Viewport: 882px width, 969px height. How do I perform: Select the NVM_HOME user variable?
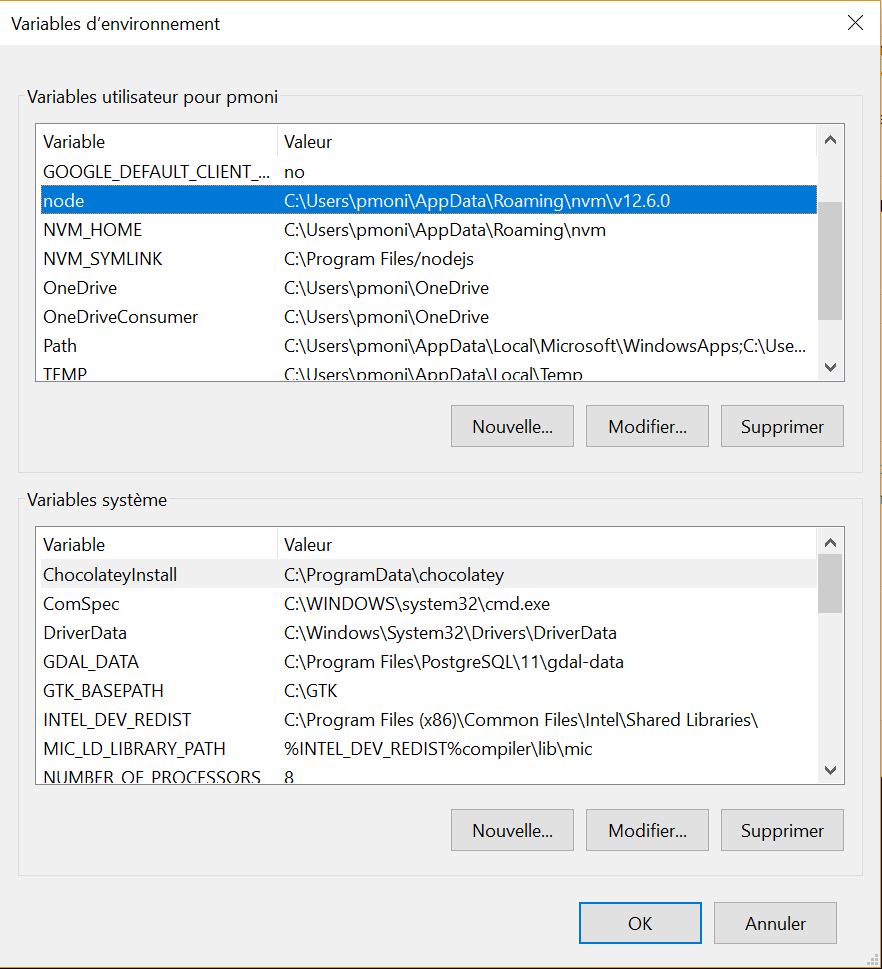click(429, 229)
